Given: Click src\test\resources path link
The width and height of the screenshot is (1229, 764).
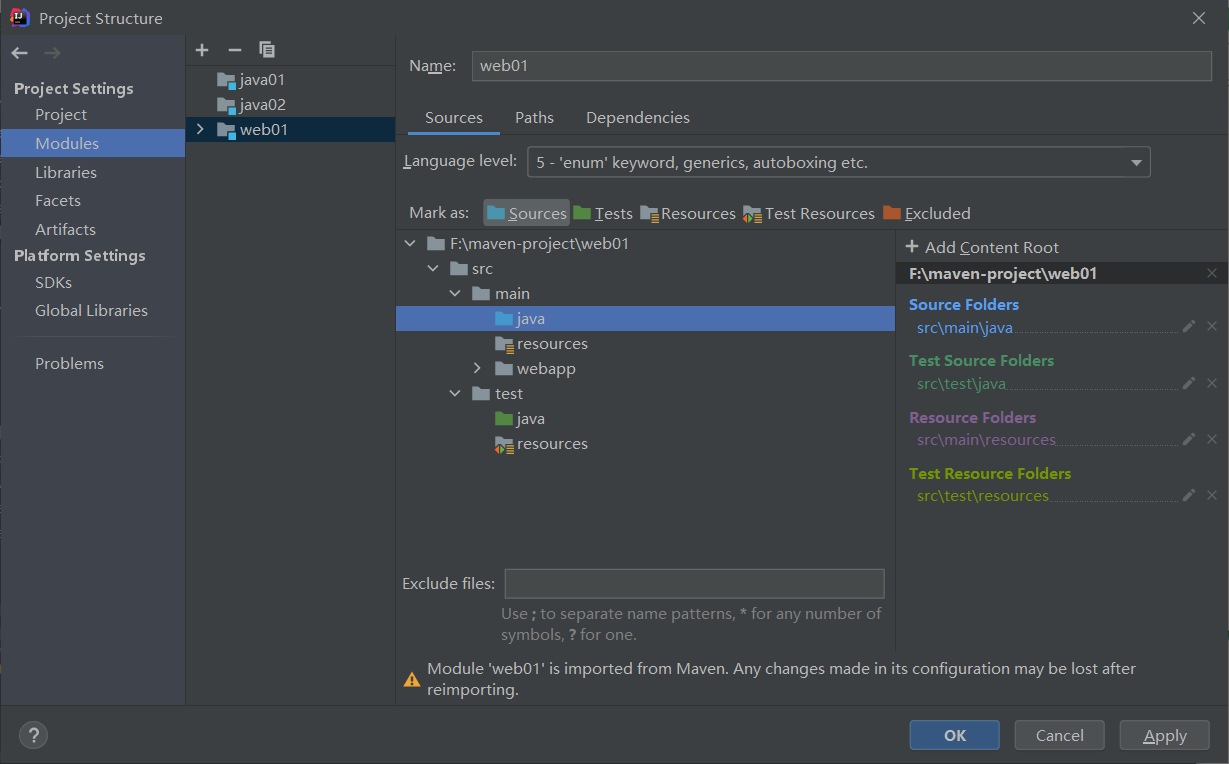Looking at the screenshot, I should [x=983, y=496].
